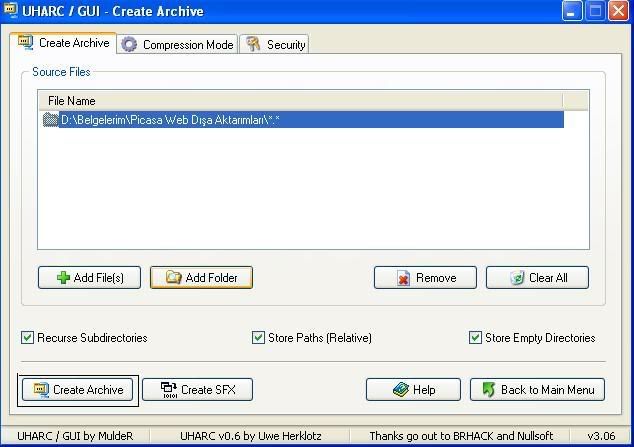Open the Security tab
Screen dimensions: 634x447
tap(274, 44)
